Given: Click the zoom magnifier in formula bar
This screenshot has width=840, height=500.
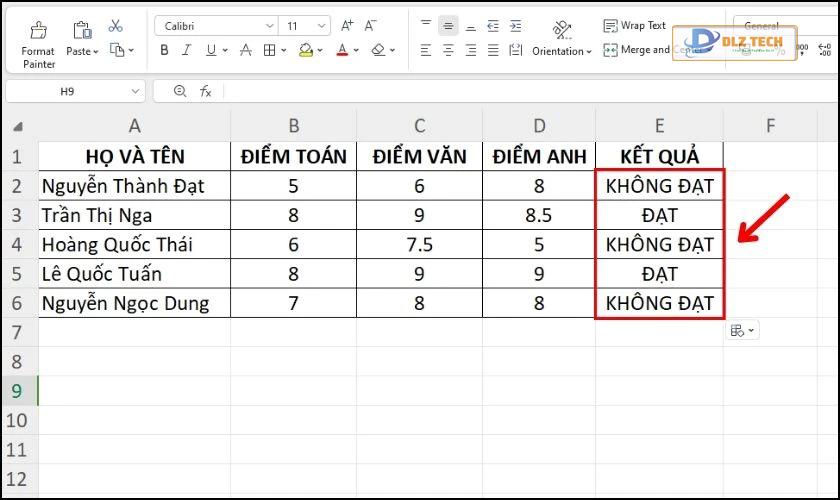Looking at the screenshot, I should [x=180, y=91].
